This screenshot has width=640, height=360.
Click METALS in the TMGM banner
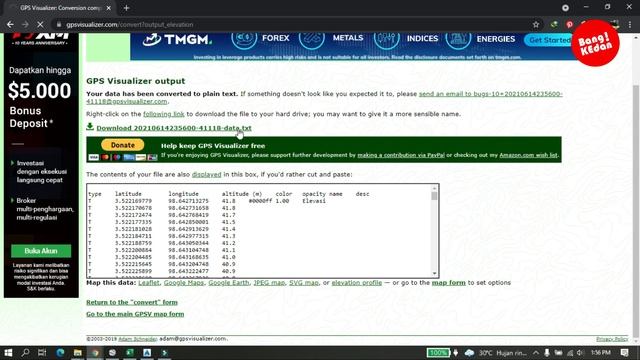[x=348, y=38]
